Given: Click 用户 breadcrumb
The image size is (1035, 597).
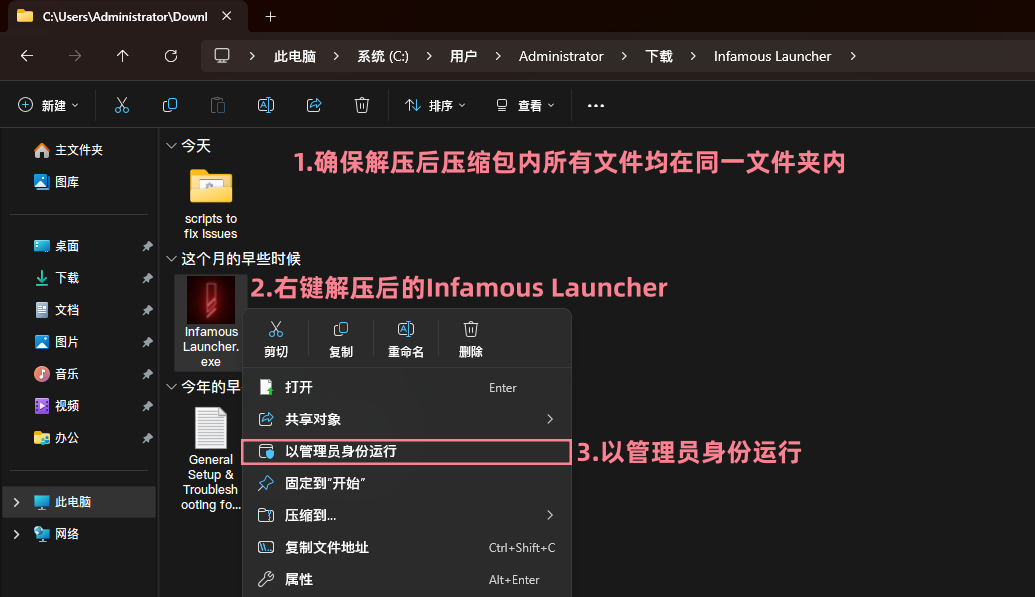Looking at the screenshot, I should coord(463,56).
